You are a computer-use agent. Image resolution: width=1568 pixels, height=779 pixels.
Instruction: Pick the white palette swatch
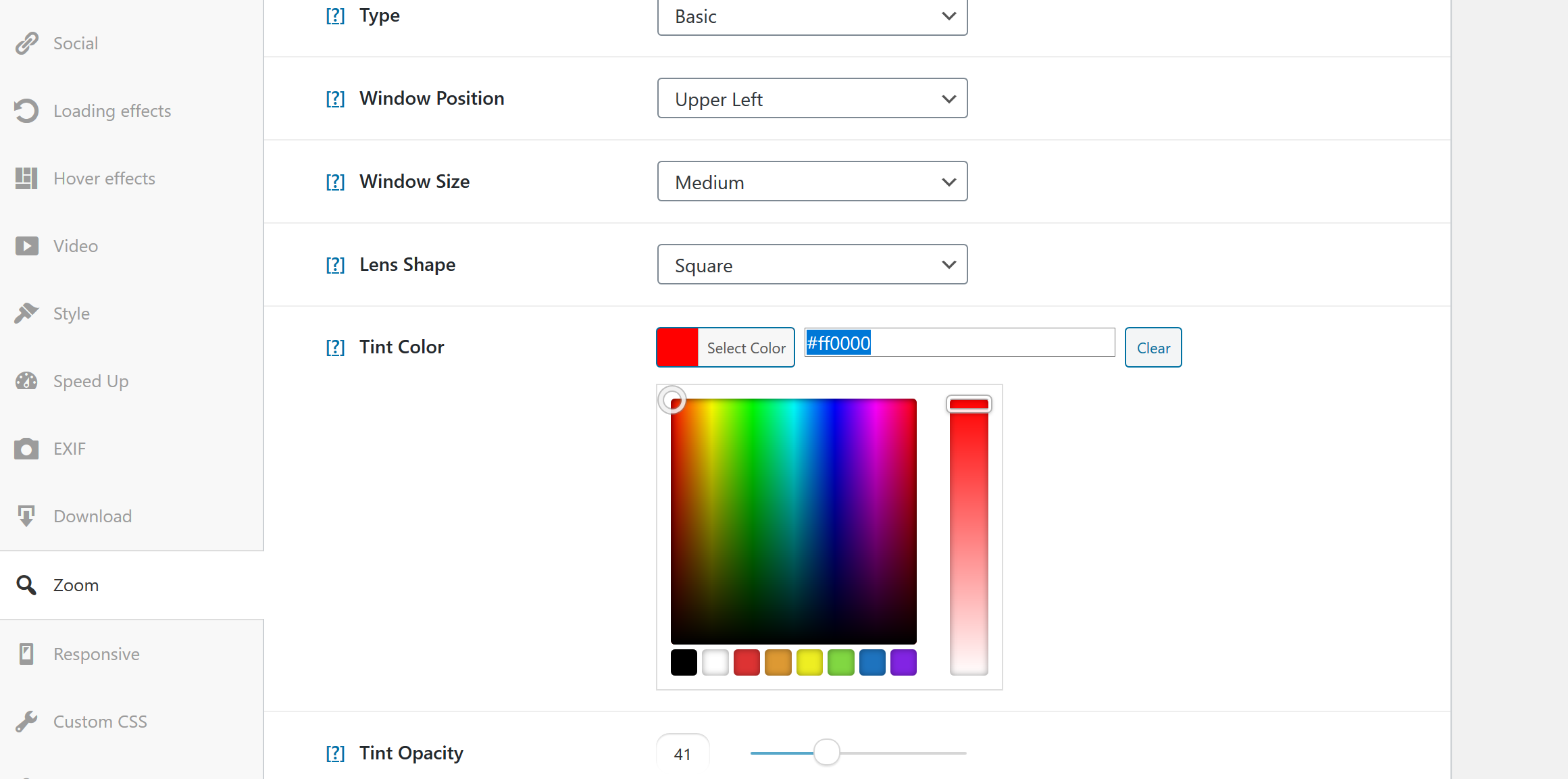[715, 663]
